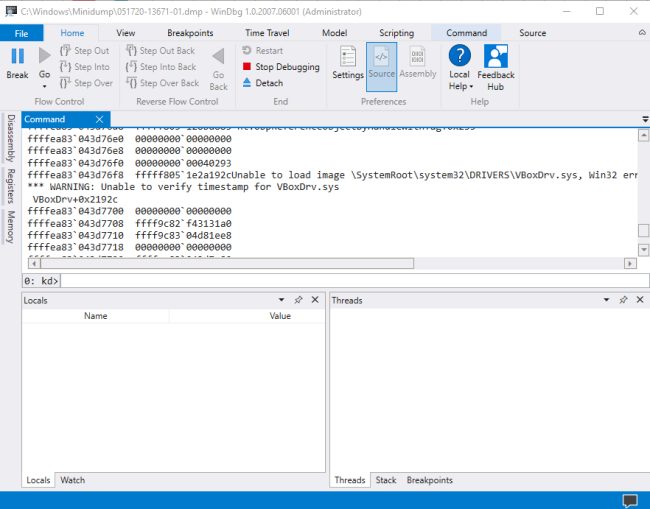Close the Locals panel
650x509 pixels.
click(315, 300)
